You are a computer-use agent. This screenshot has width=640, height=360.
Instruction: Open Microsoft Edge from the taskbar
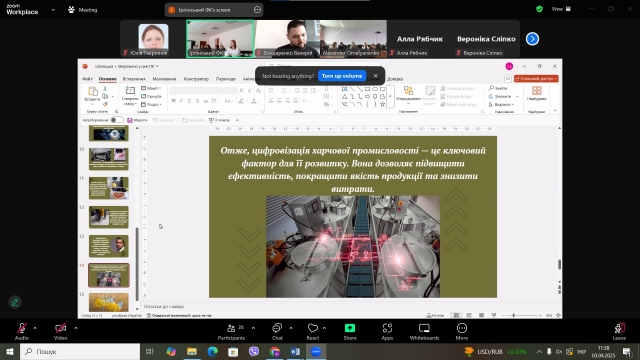tap(212, 351)
